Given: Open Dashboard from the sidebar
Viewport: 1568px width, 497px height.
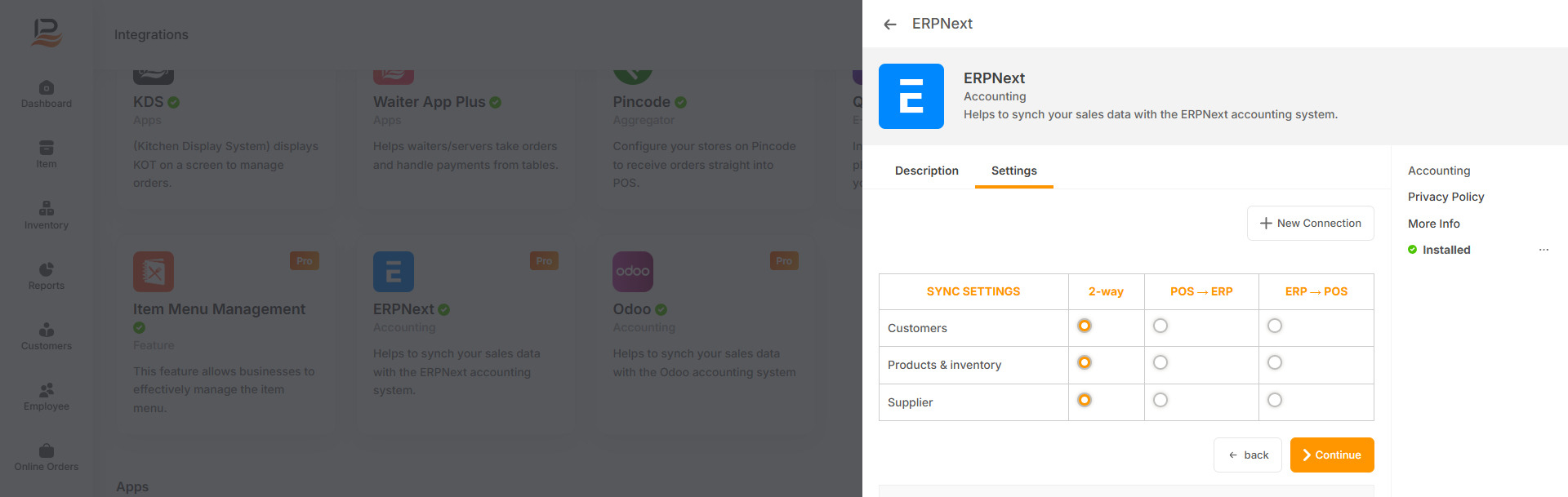Looking at the screenshot, I should click(x=47, y=94).
